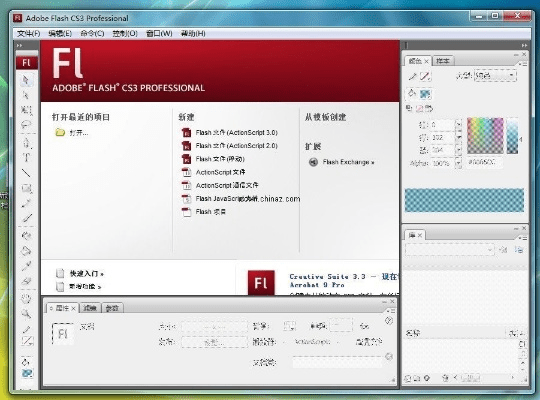The image size is (540, 400).
Task: Select the Selection arrow tool
Action: 26,80
